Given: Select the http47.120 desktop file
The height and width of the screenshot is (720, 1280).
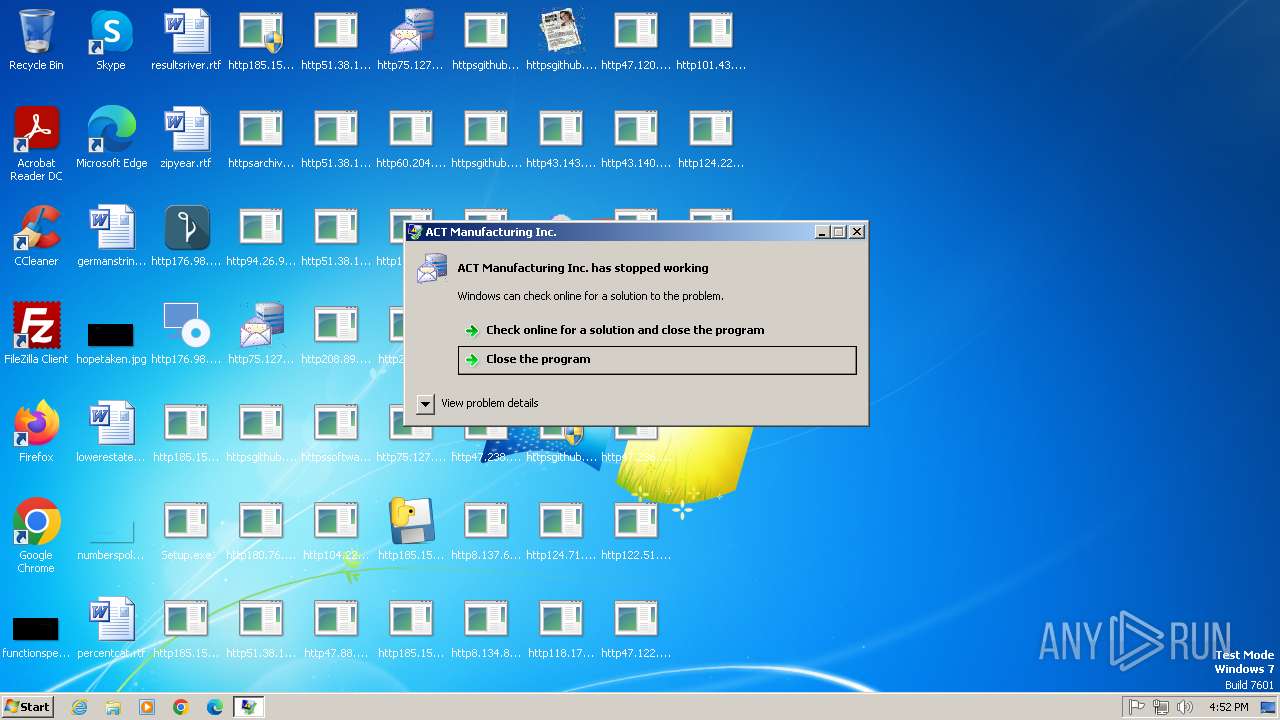Looking at the screenshot, I should (x=636, y=40).
